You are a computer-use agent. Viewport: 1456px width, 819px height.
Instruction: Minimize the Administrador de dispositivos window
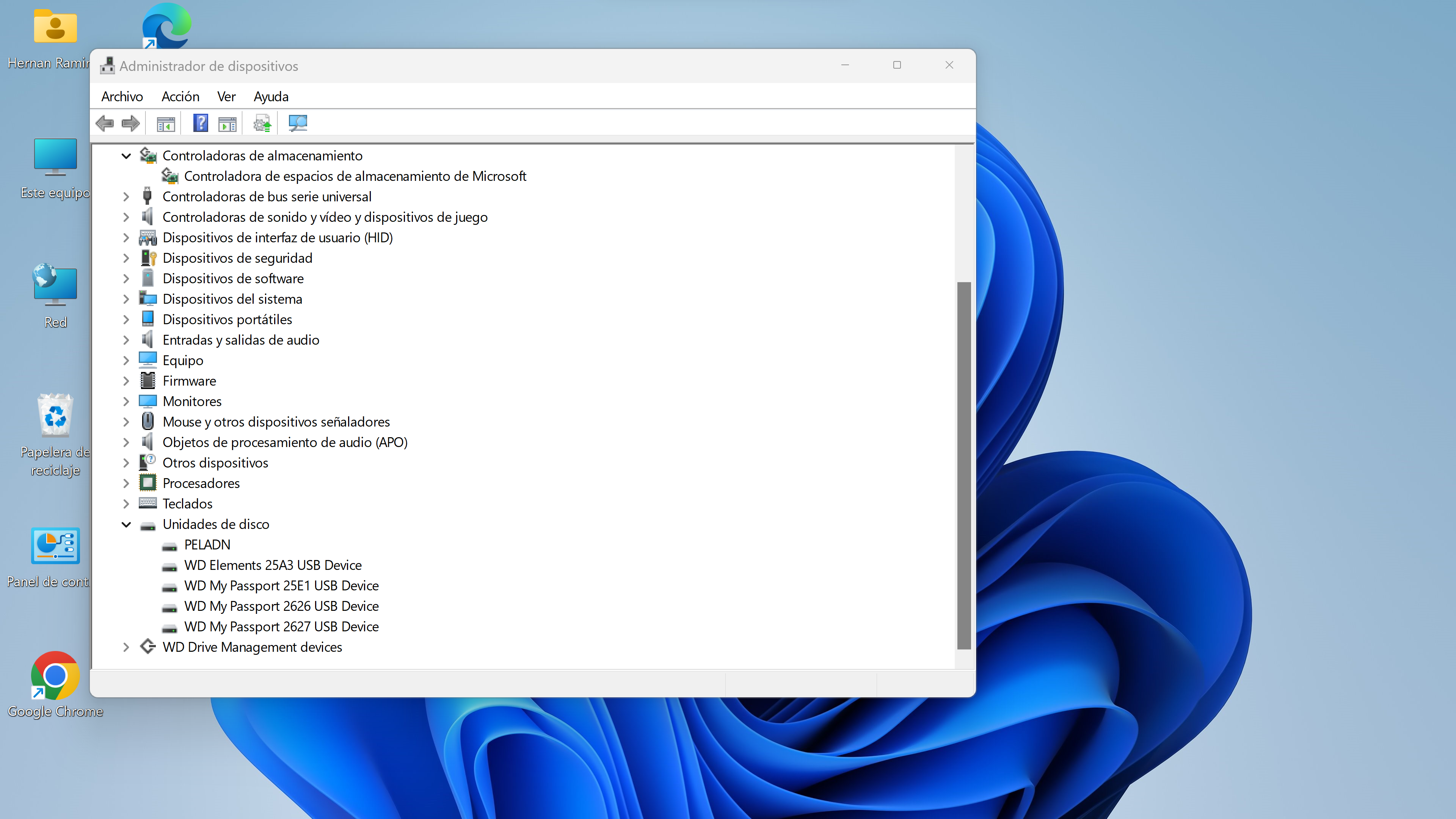[x=845, y=65]
